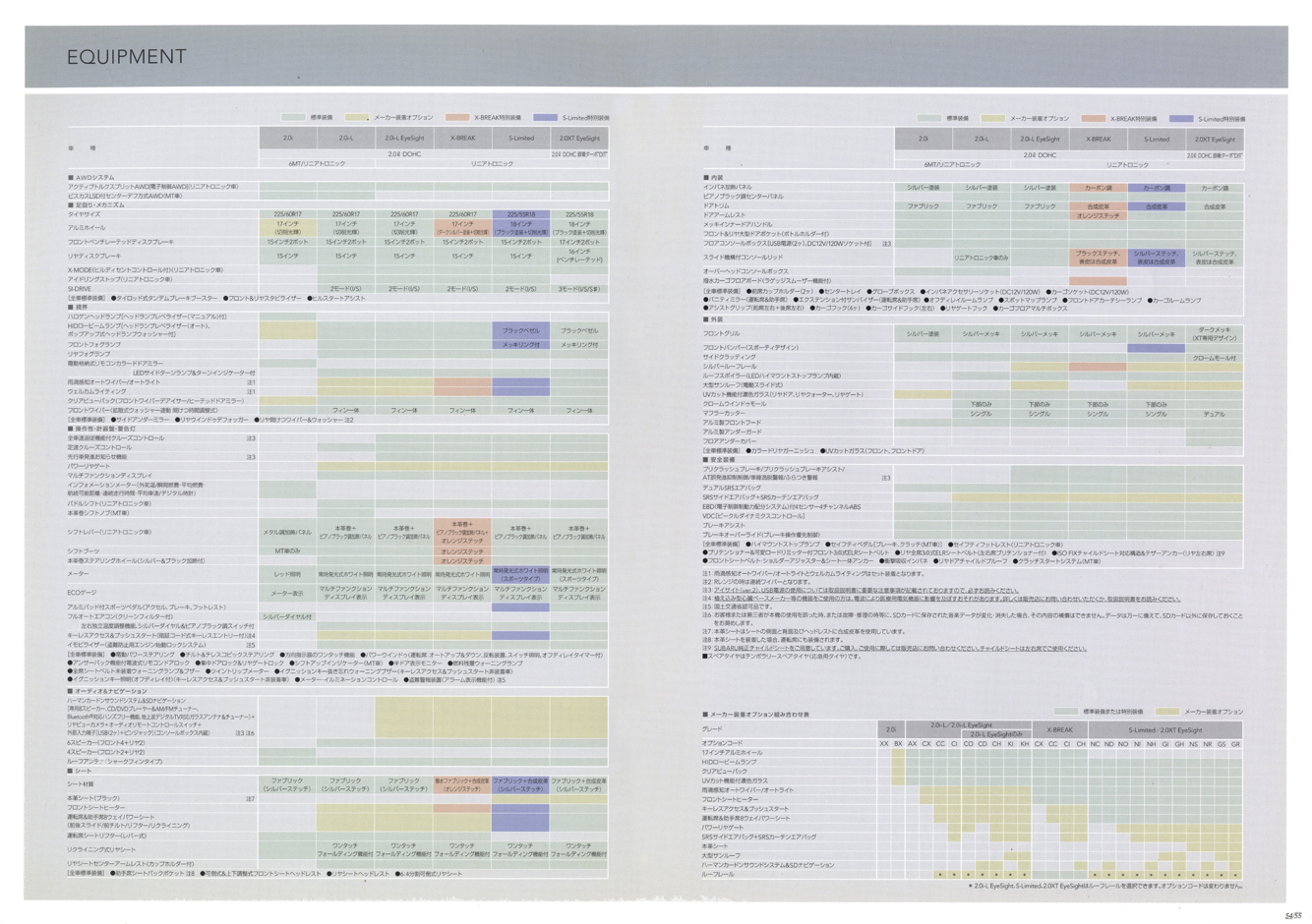Click the 2.0i-L EyeSightのみ sub-header

[996, 734]
